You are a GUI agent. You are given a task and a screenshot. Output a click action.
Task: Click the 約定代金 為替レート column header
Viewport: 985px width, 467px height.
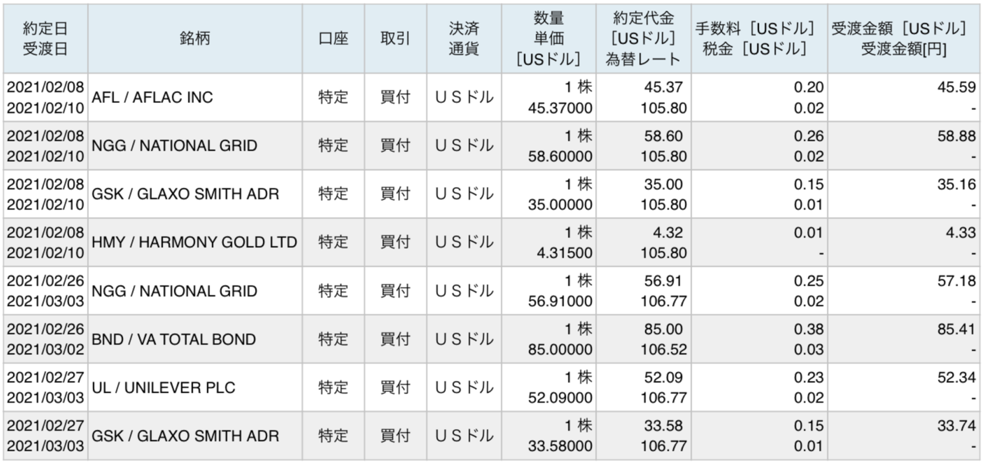(643, 39)
